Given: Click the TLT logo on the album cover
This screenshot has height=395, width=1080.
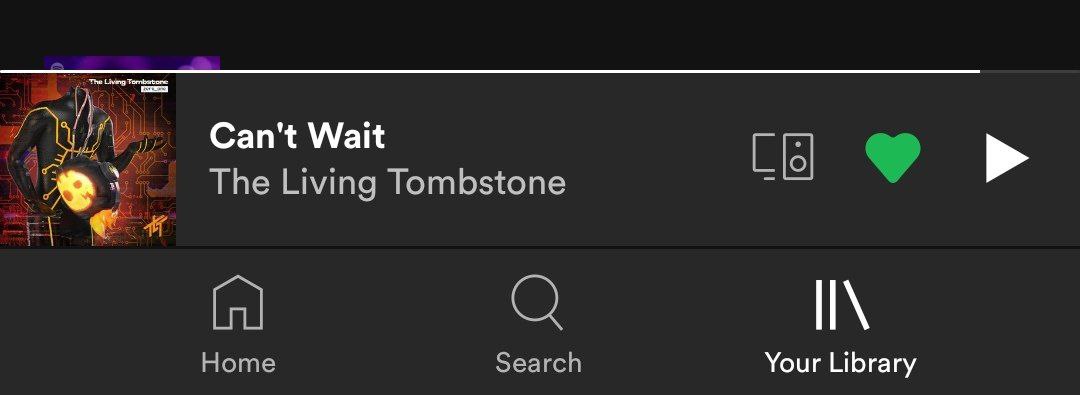Looking at the screenshot, I should click(154, 231).
